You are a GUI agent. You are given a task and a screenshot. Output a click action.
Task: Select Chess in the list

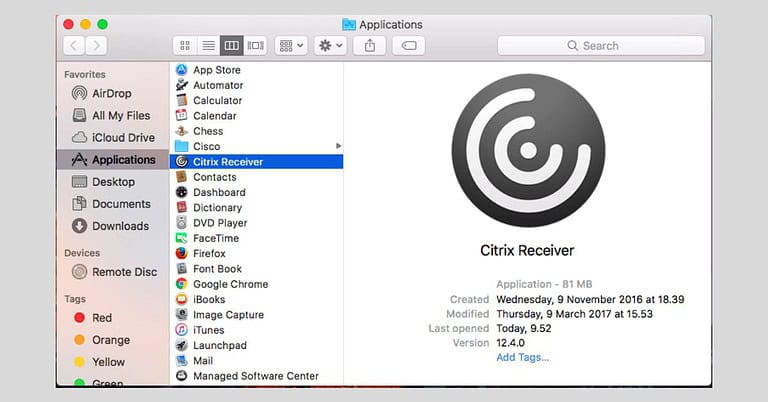(x=257, y=131)
